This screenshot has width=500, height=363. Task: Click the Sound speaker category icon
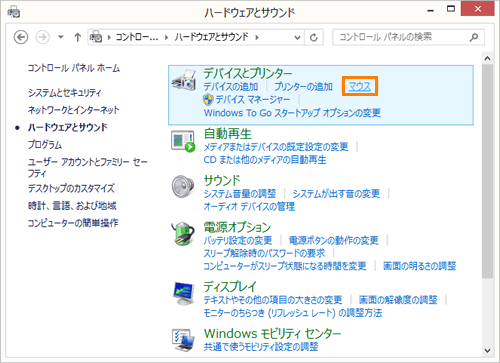coord(183,186)
